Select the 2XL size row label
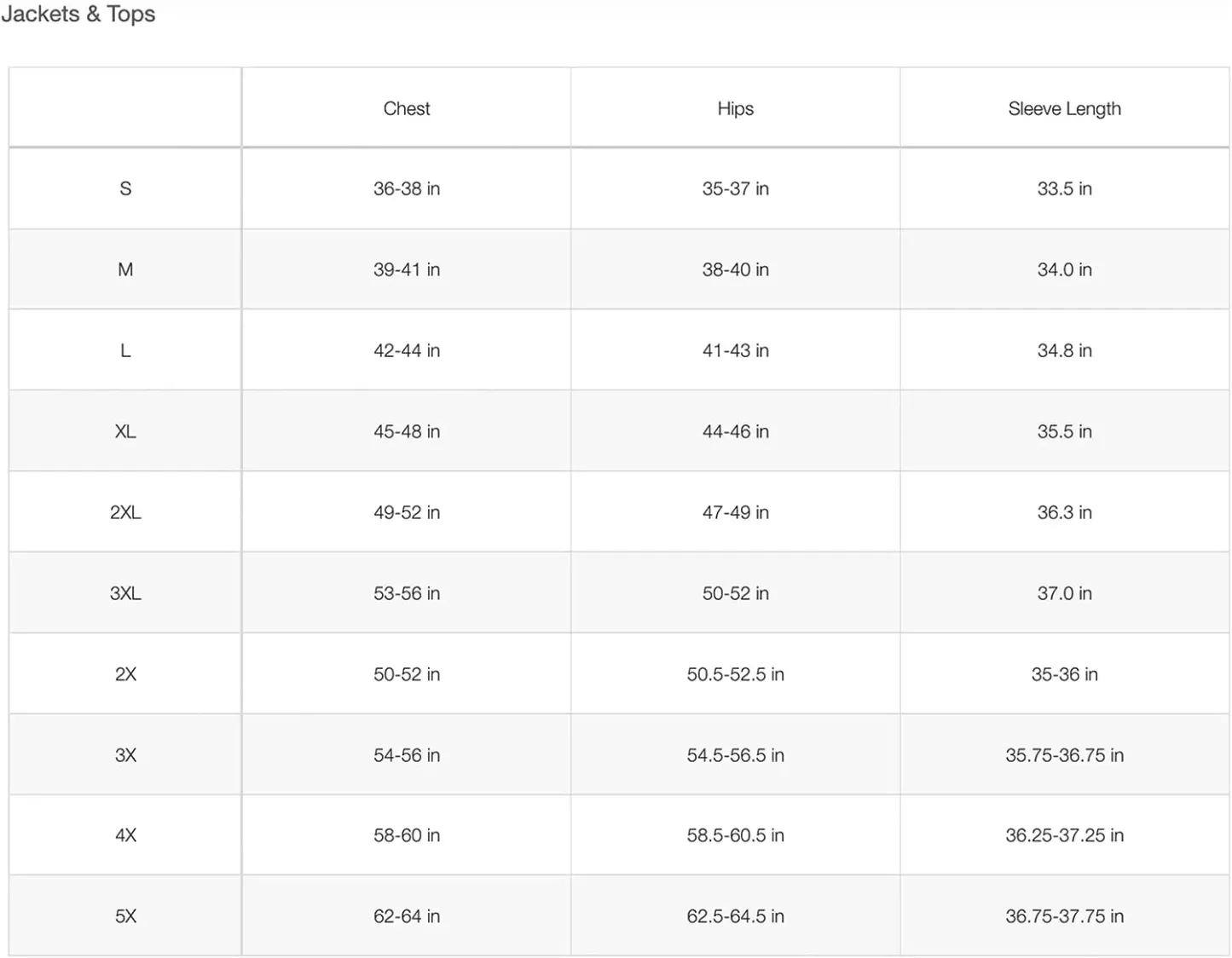1232x958 pixels. 125,512
